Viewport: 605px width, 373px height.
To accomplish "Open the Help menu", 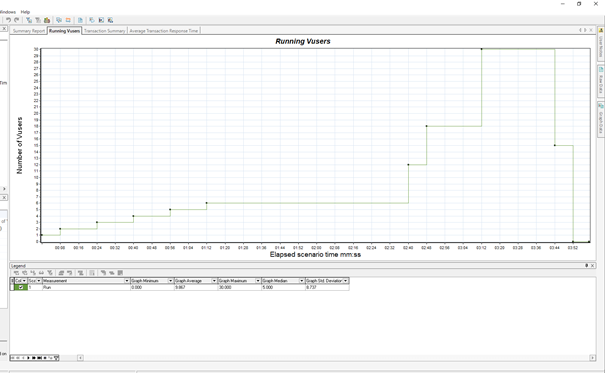I will click(x=25, y=12).
